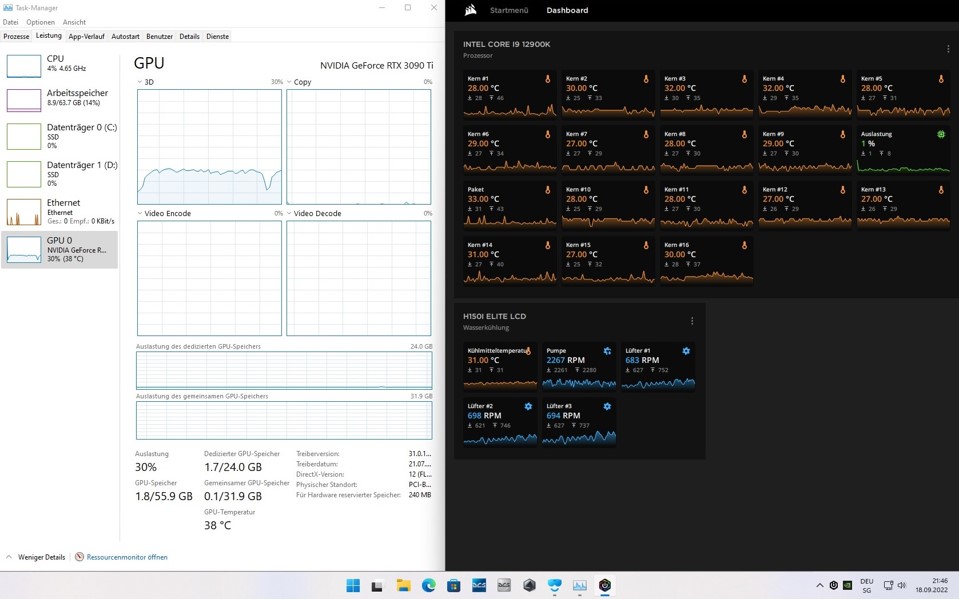Select Datenträger 0 (C:) in sidebar

coord(59,136)
